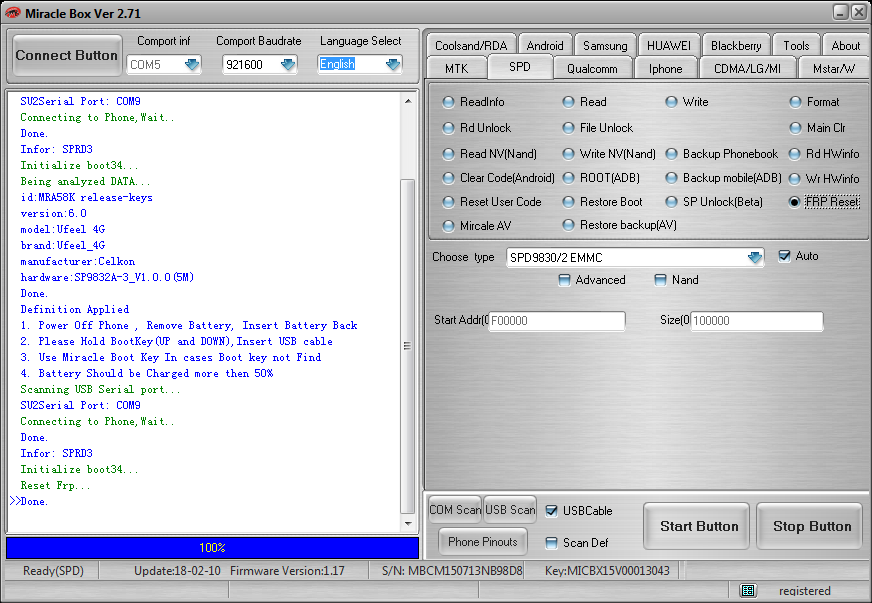Image resolution: width=872 pixels, height=603 pixels.
Task: Click the Stop Button
Action: (812, 526)
